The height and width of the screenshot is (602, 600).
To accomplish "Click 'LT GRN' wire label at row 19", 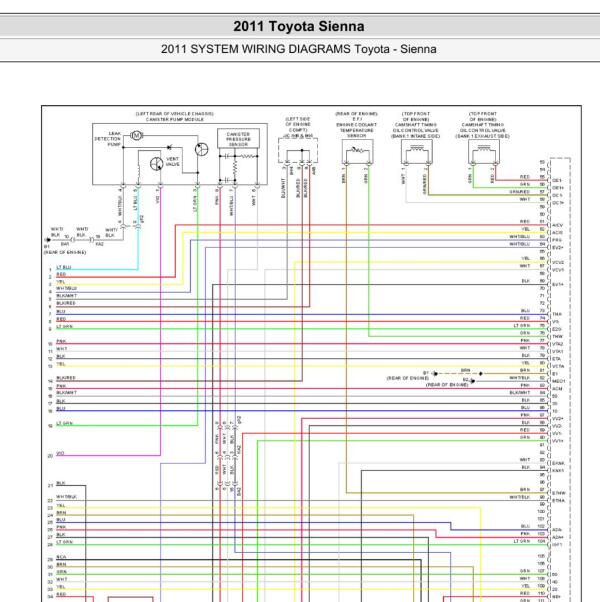I will [64, 423].
